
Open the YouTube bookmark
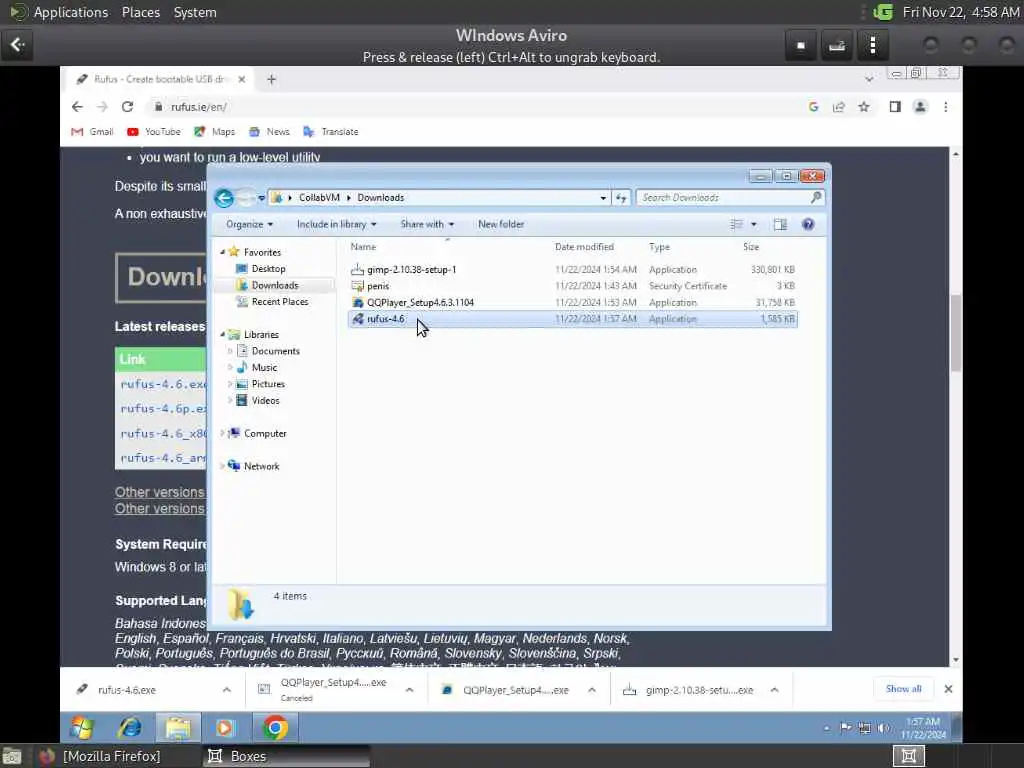pos(154,132)
